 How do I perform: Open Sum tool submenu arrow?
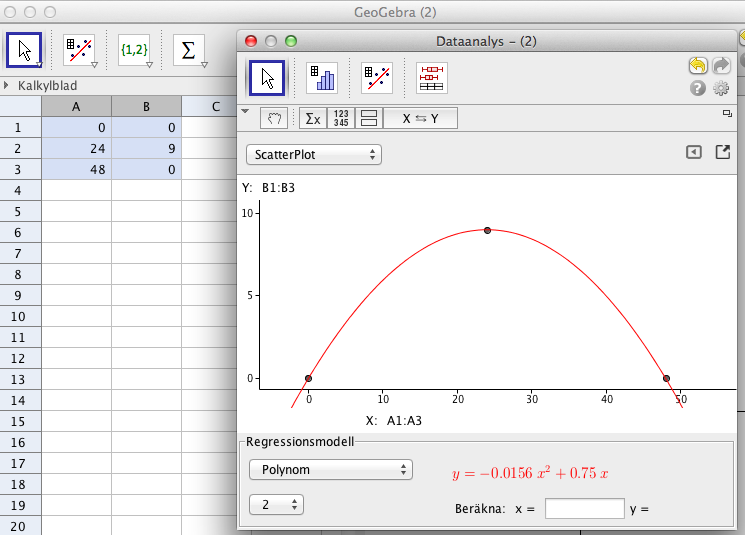pyautogui.click(x=204, y=65)
